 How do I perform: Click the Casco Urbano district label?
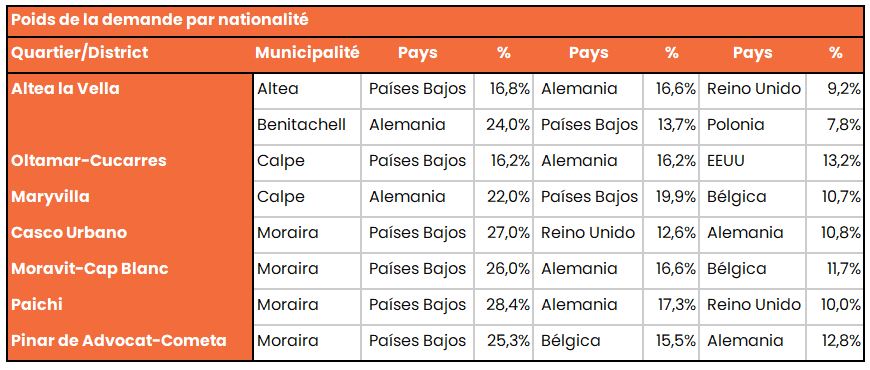click(69, 232)
